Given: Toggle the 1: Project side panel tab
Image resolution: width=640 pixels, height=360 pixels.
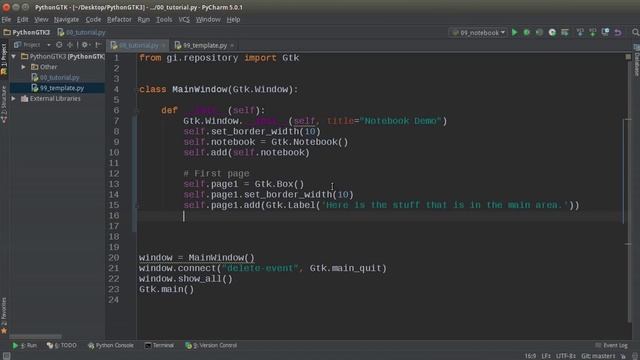Looking at the screenshot, I should pos(4,60).
